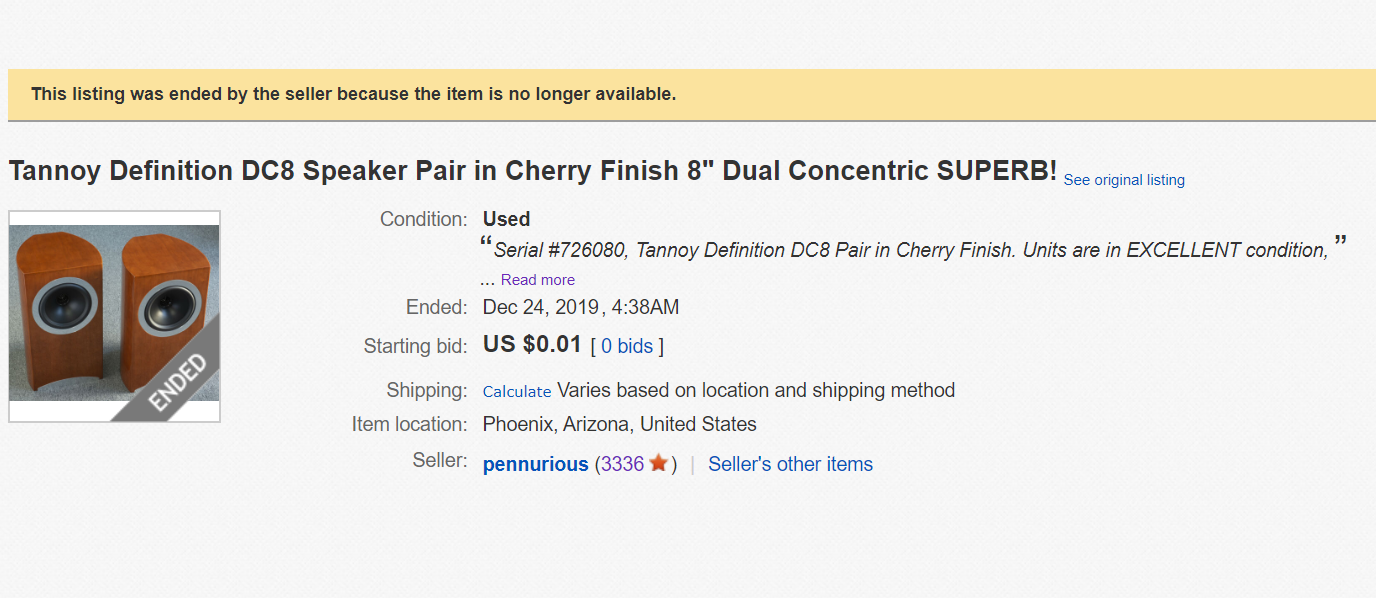View the 3336 feedback score

point(622,464)
